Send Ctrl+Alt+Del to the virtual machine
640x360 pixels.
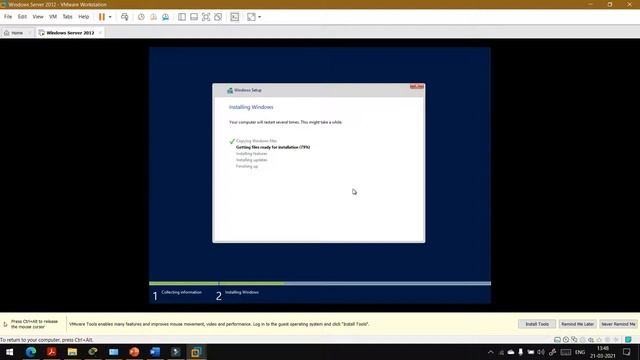tap(124, 17)
